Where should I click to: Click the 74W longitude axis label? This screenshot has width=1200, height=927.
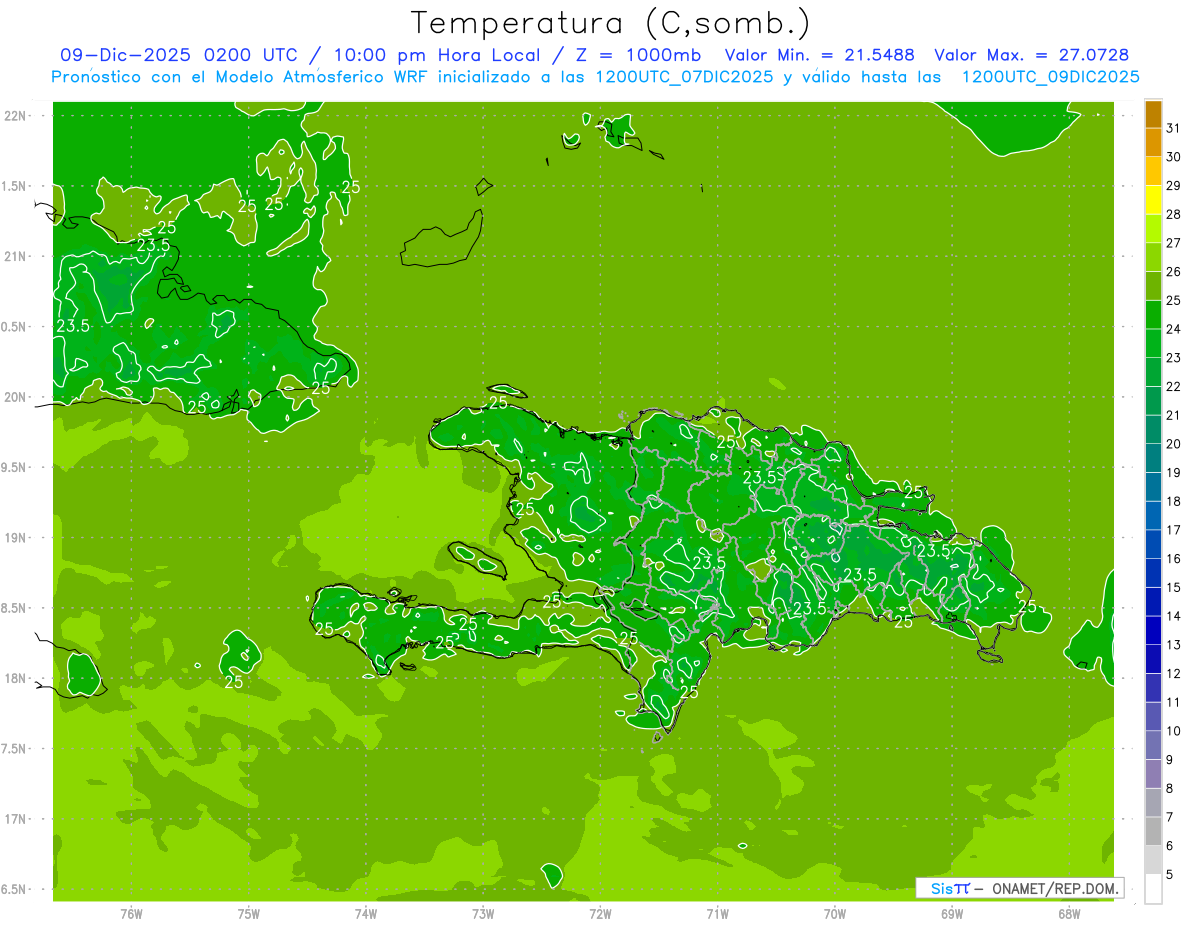click(365, 914)
